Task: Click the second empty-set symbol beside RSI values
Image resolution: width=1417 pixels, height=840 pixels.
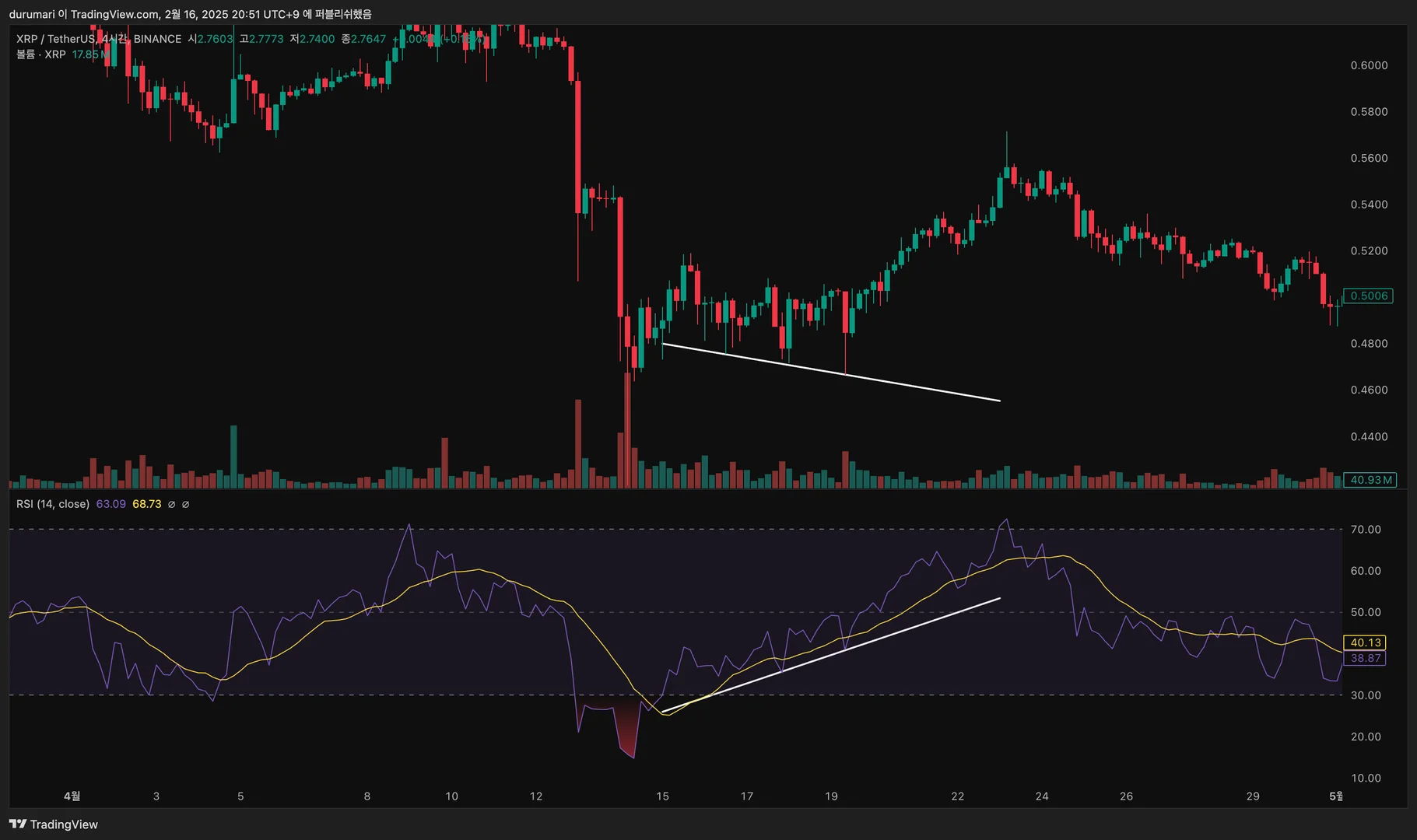Action: pos(185,504)
